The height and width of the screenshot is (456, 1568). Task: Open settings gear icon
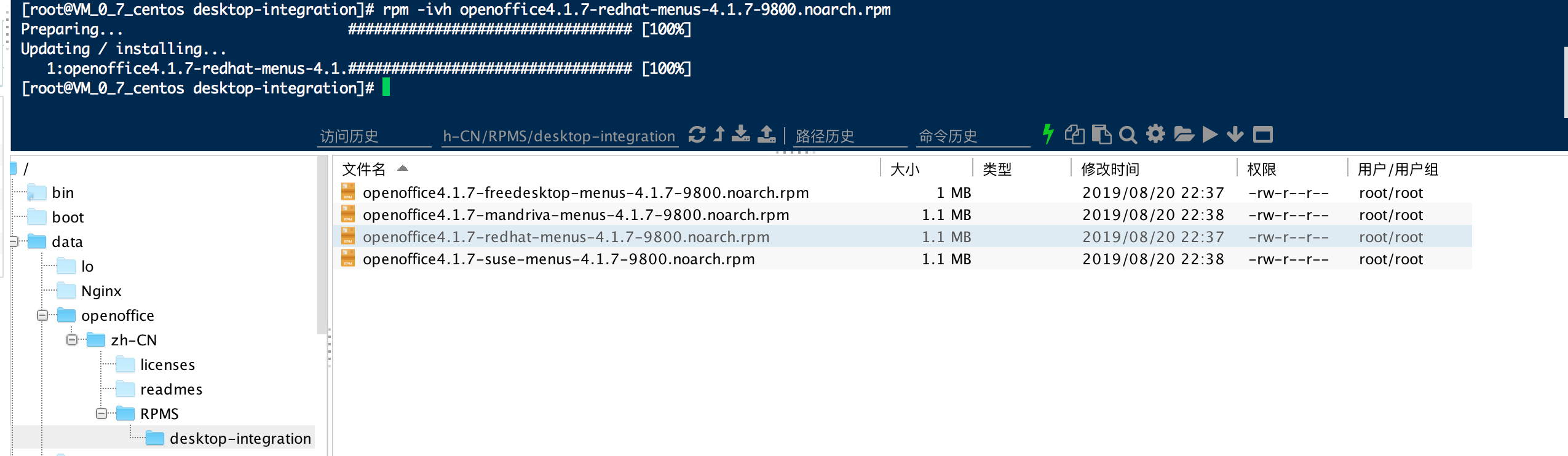tap(1155, 133)
